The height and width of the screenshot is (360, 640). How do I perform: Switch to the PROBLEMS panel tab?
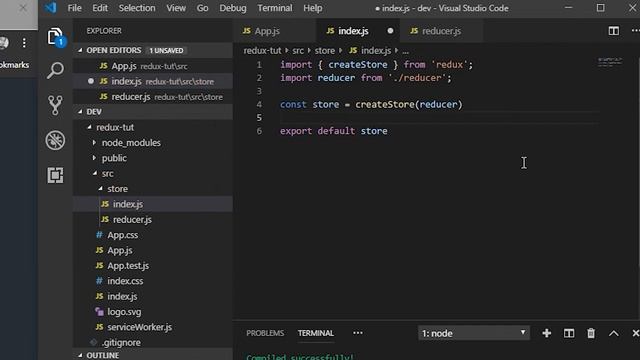click(265, 333)
